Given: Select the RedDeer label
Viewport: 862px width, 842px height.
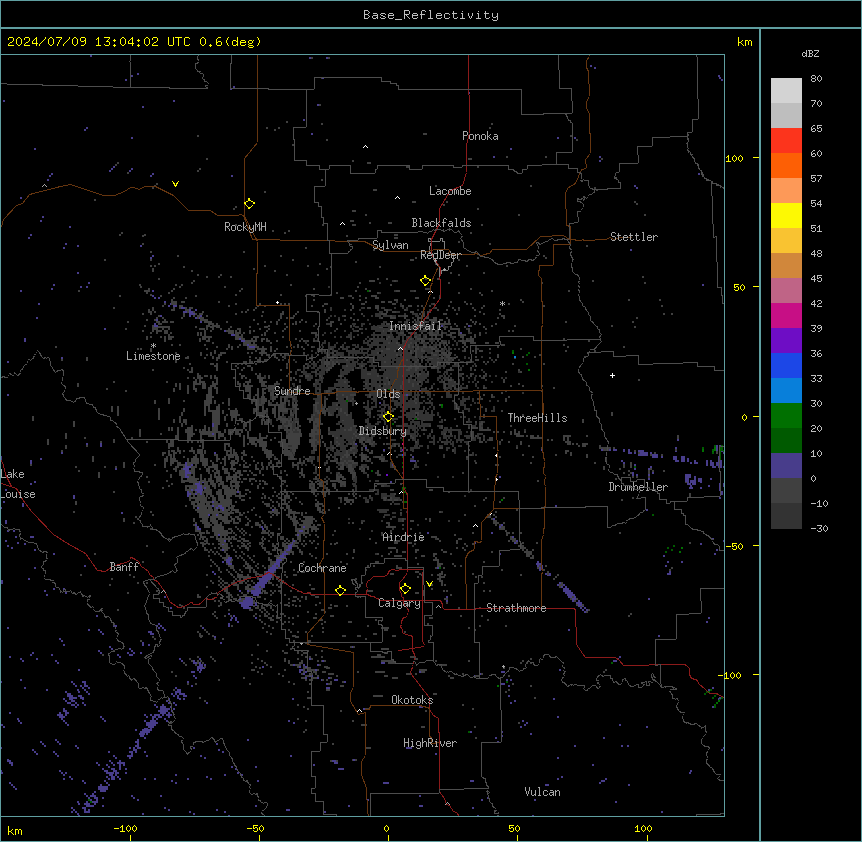Looking at the screenshot, I should 440,255.
